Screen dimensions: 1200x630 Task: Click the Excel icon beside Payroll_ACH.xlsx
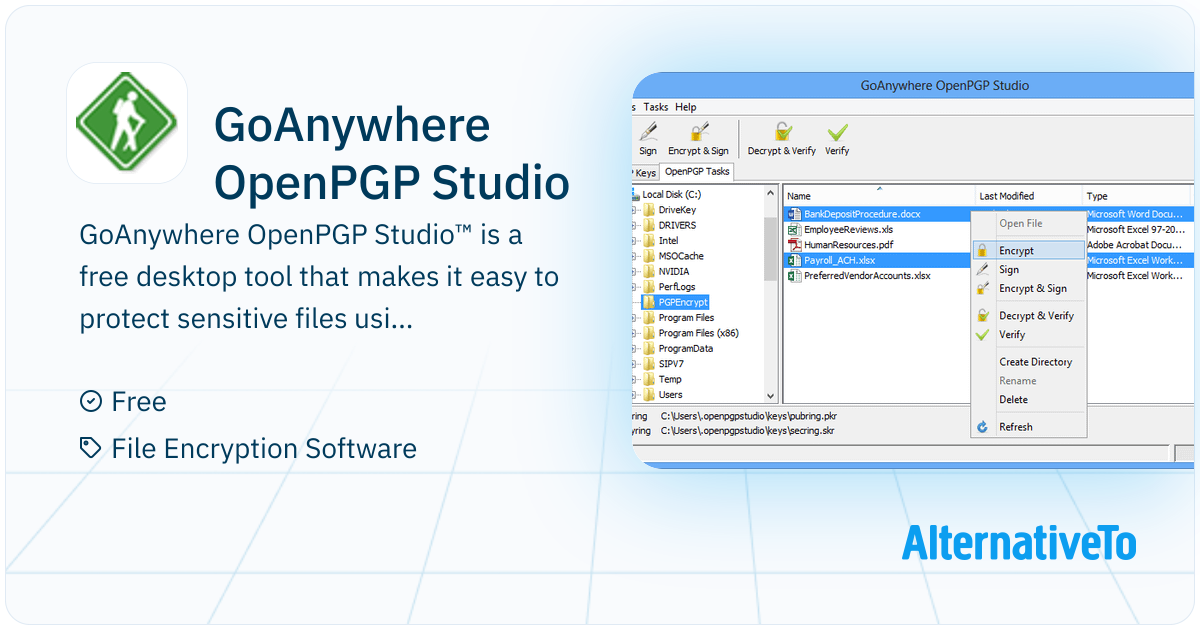click(x=795, y=260)
